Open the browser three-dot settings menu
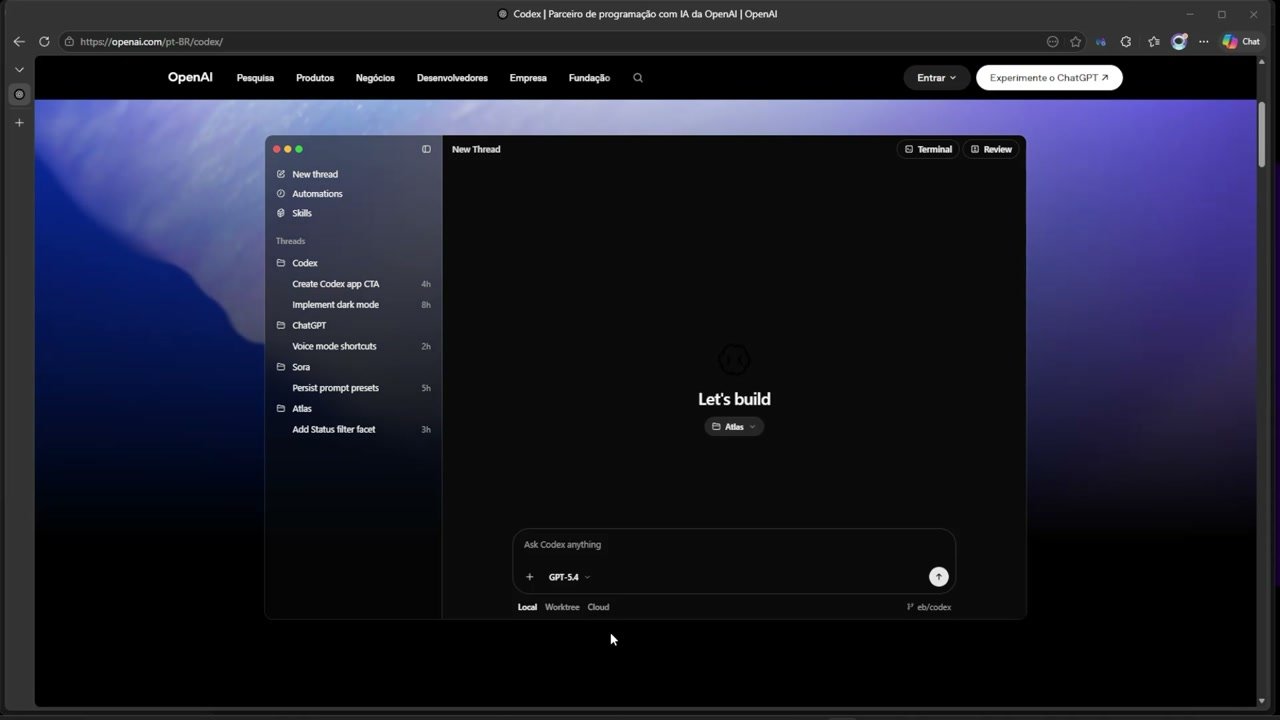 tap(1204, 42)
